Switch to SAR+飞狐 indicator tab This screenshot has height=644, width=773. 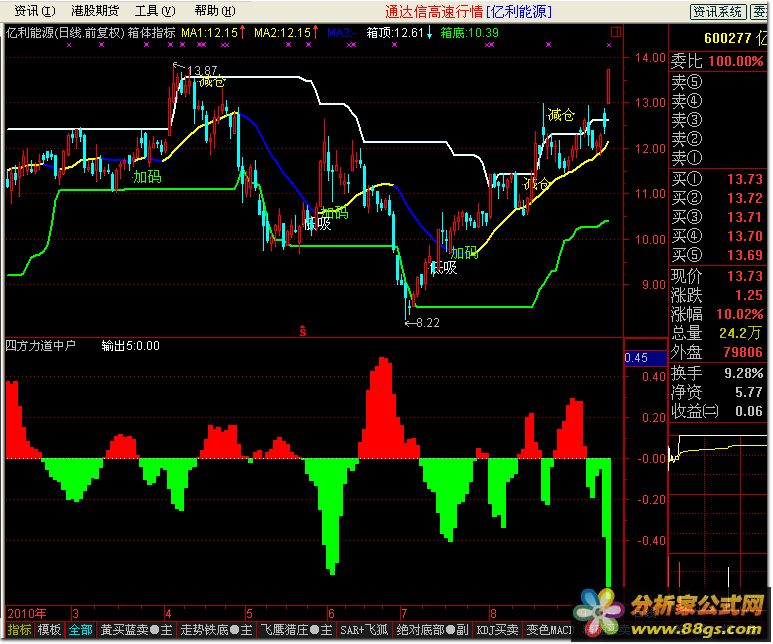[364, 630]
